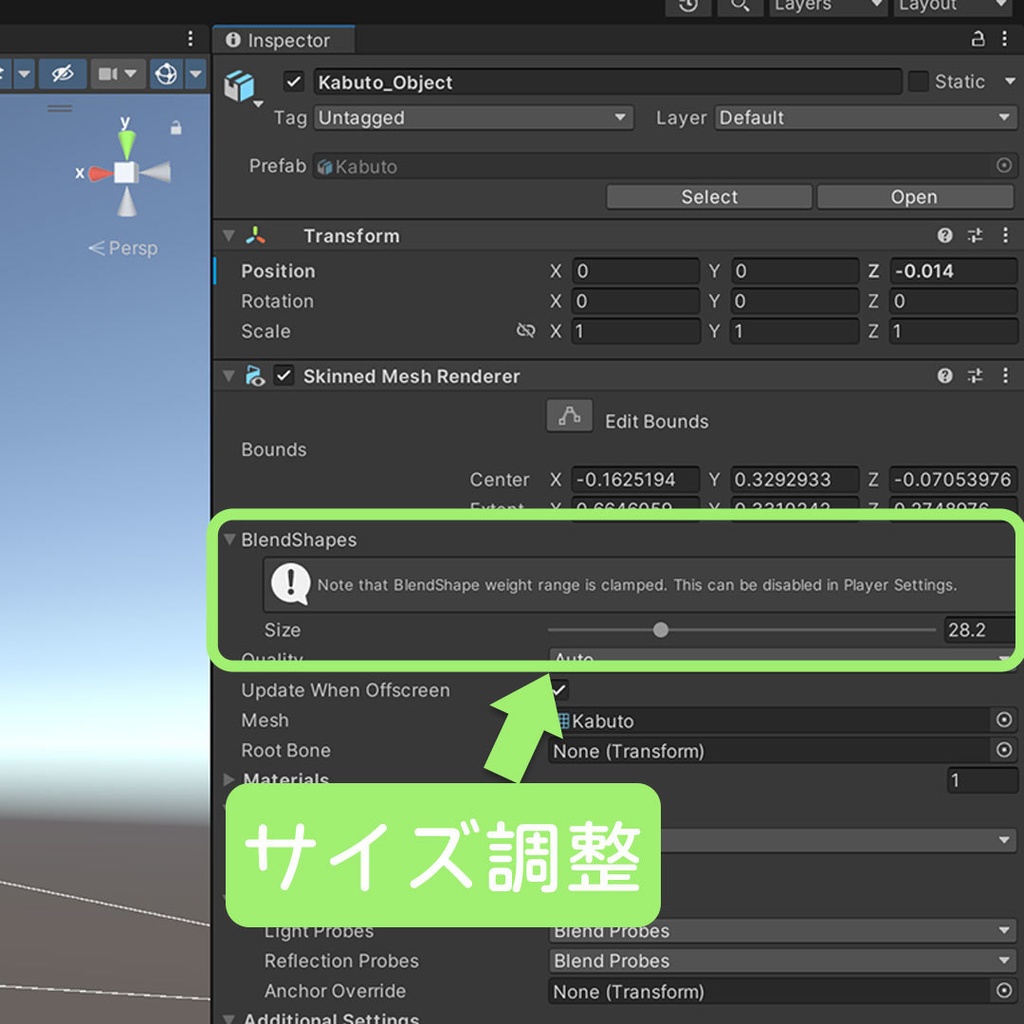Toggle scene visibility in the Scene view toolbar
This screenshot has width=1024, height=1024.
coord(62,73)
